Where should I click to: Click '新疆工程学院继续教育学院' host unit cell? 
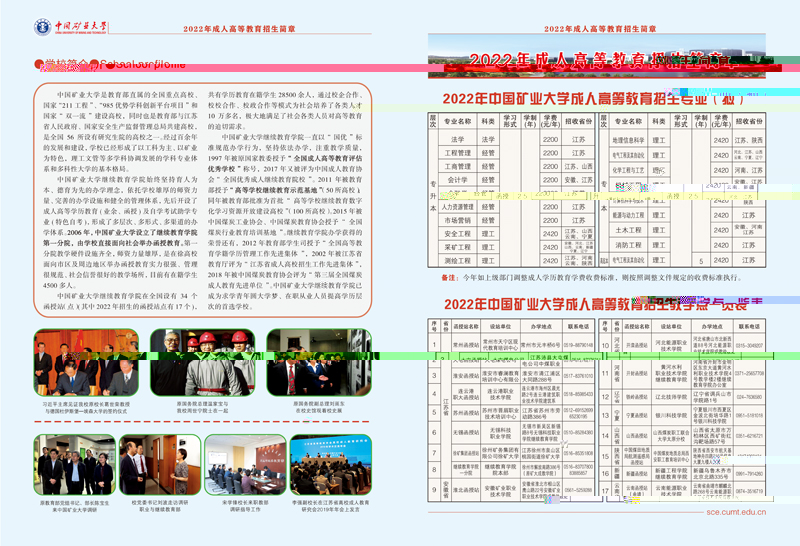point(671,474)
